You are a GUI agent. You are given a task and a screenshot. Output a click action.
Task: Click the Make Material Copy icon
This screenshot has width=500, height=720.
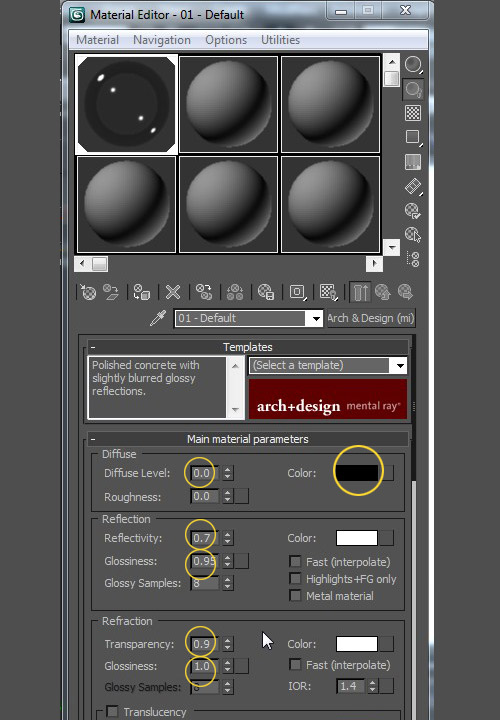click(204, 292)
